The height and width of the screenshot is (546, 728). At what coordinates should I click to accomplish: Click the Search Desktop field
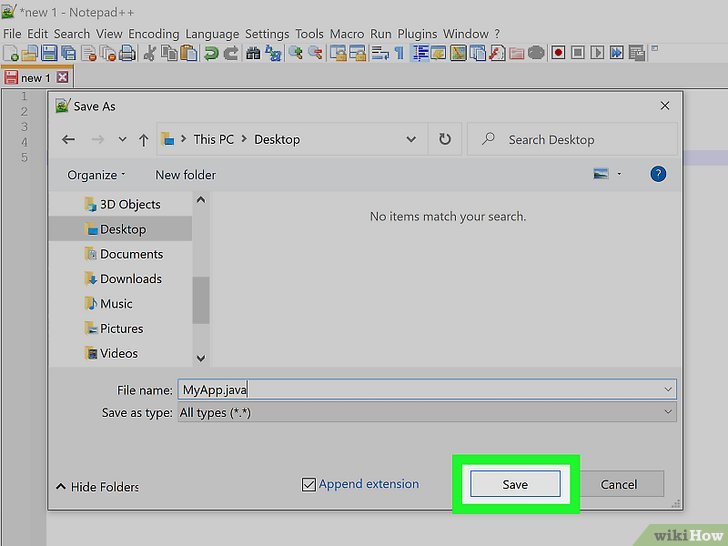pos(572,139)
